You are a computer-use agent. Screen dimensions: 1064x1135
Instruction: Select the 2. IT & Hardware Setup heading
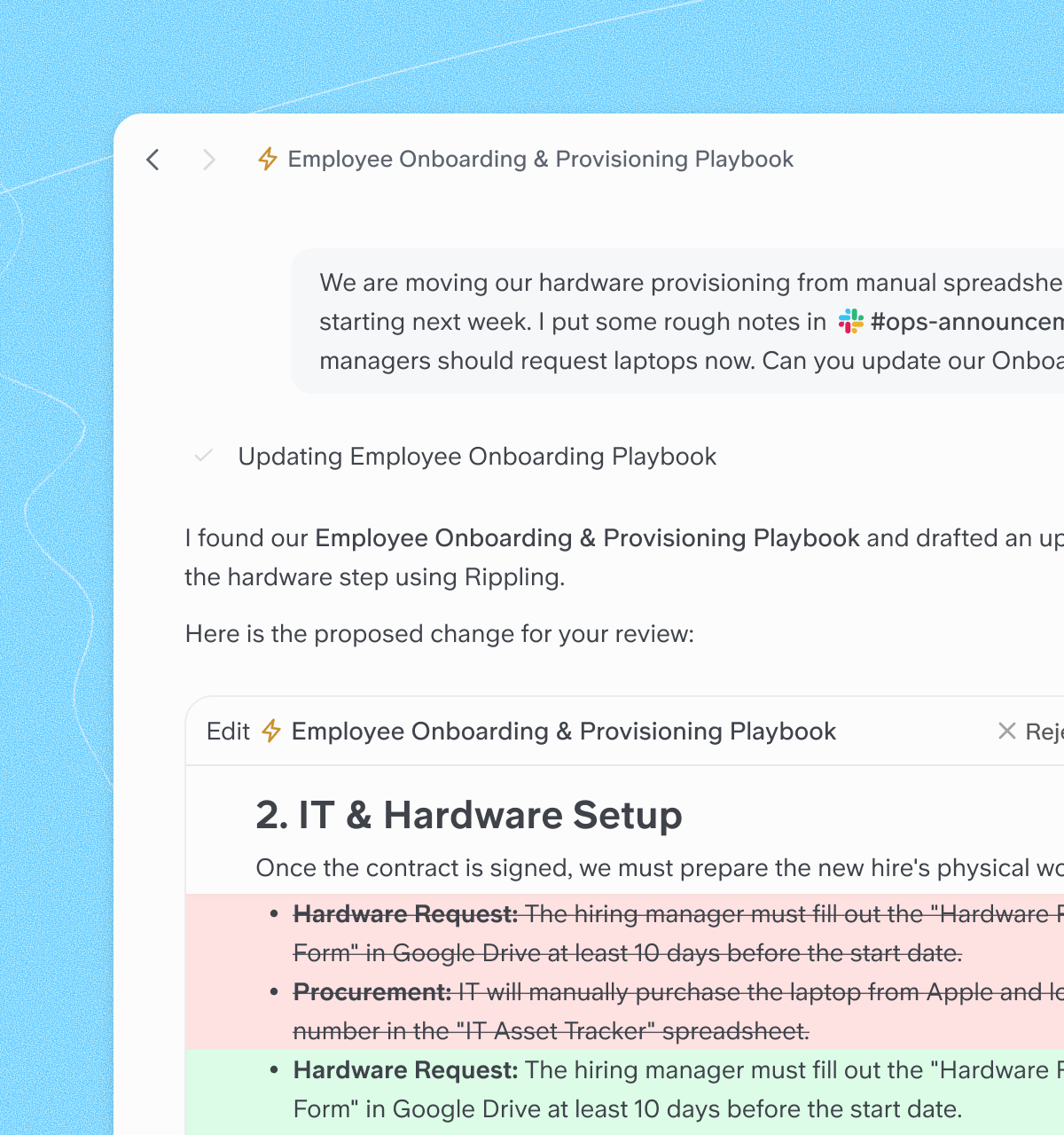point(469,815)
